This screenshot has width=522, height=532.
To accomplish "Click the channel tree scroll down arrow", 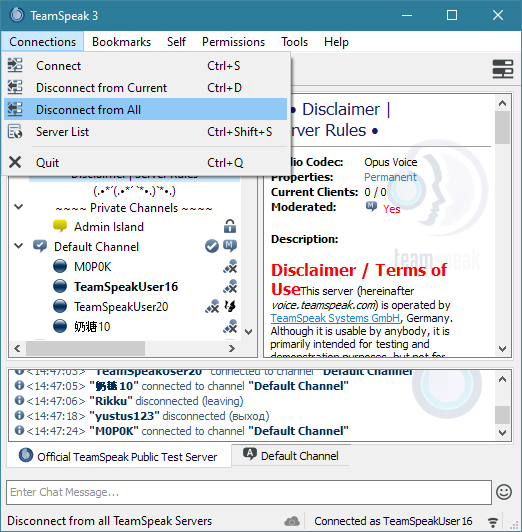I will [x=249, y=331].
